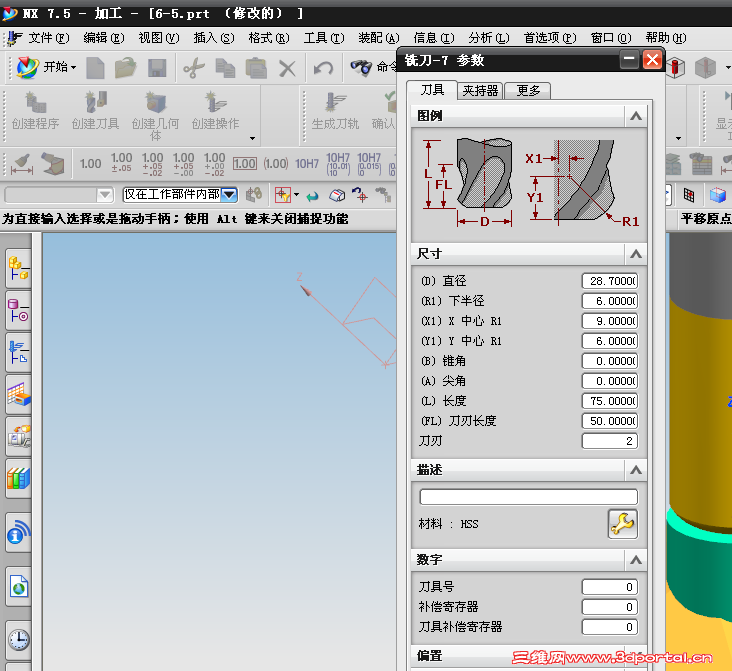Open the 窗口(O) menu
This screenshot has height=671, width=732.
[x=611, y=38]
